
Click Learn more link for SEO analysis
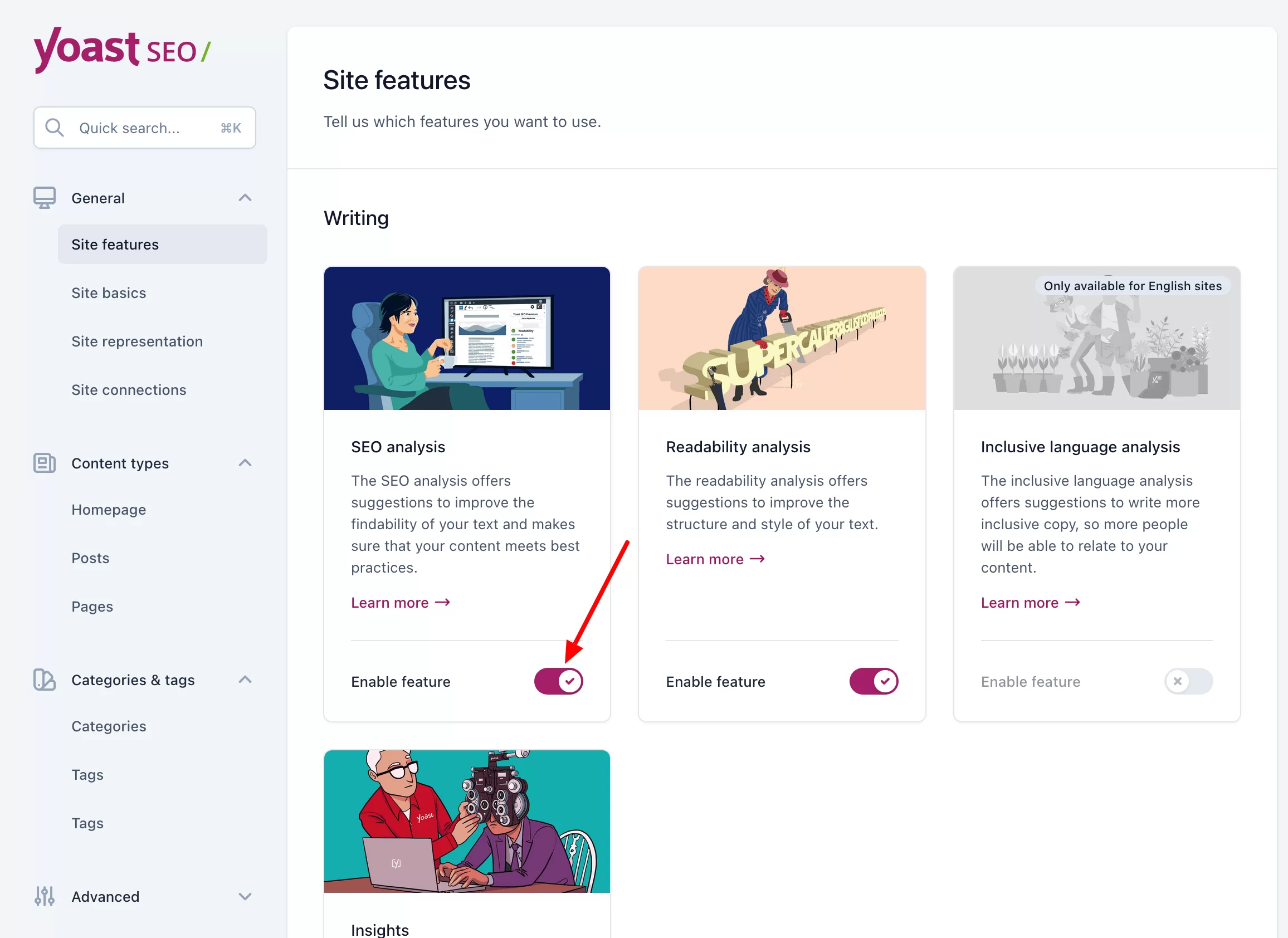point(399,602)
